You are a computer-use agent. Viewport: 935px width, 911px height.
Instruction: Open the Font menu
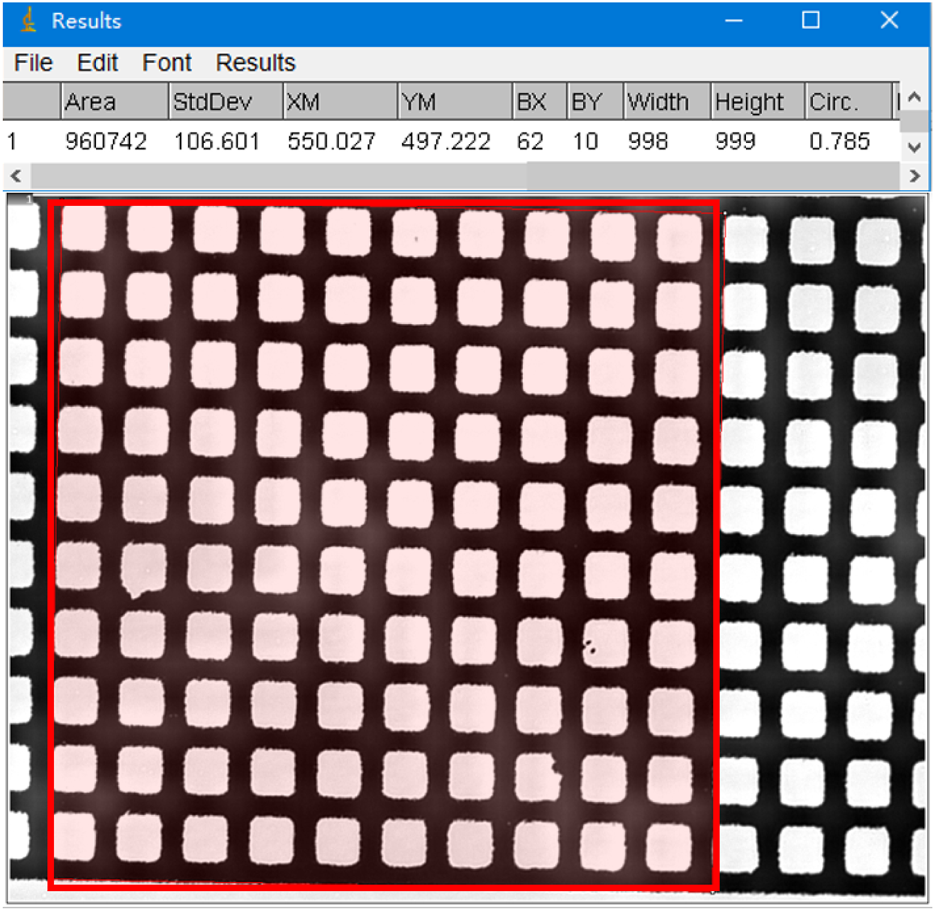tap(166, 63)
